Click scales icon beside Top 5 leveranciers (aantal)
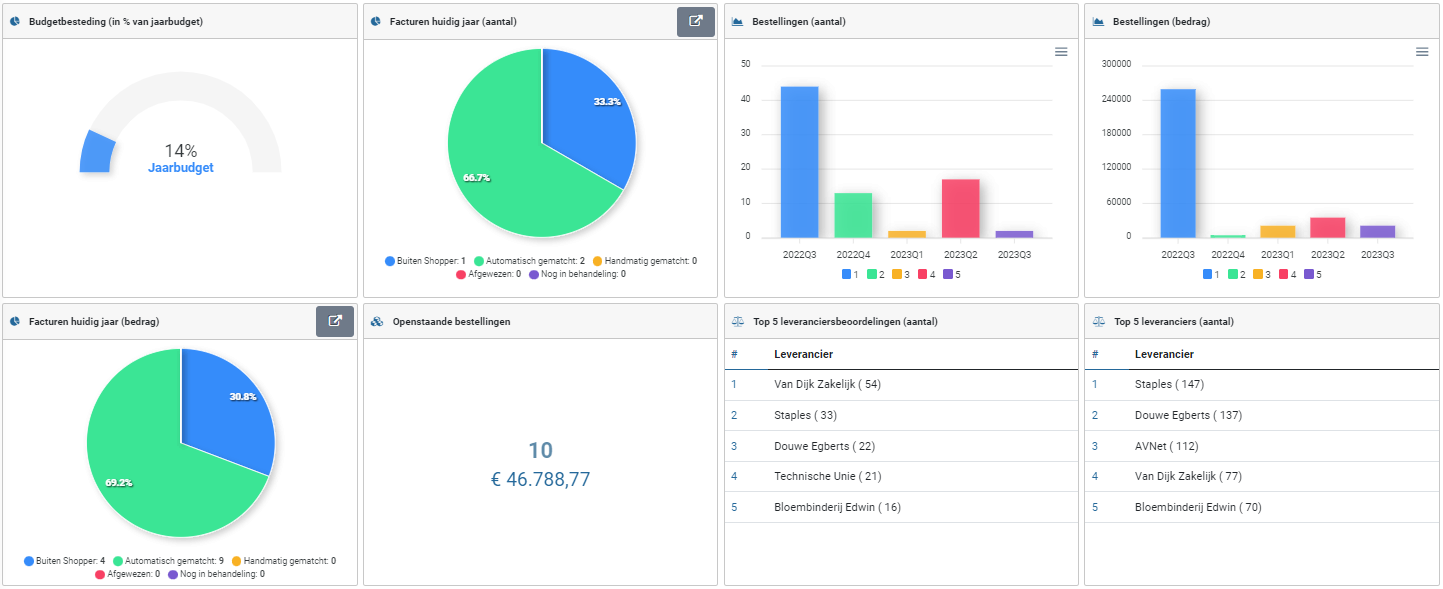1443x589 pixels. (x=1098, y=322)
